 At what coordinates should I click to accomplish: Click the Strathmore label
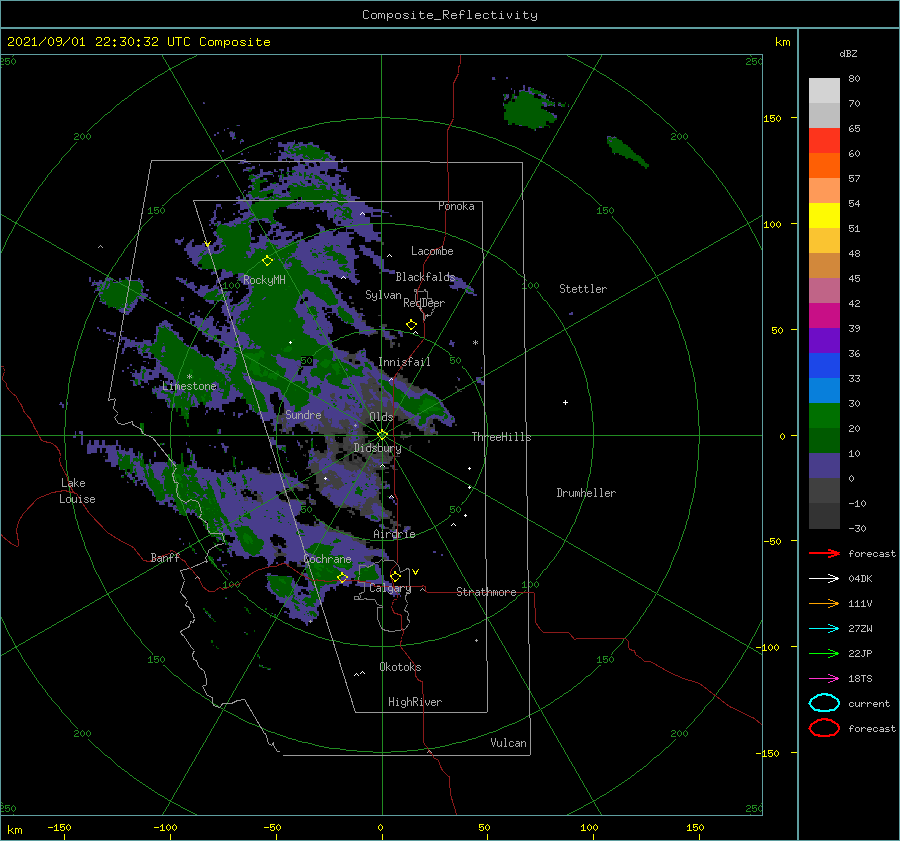pos(486,592)
